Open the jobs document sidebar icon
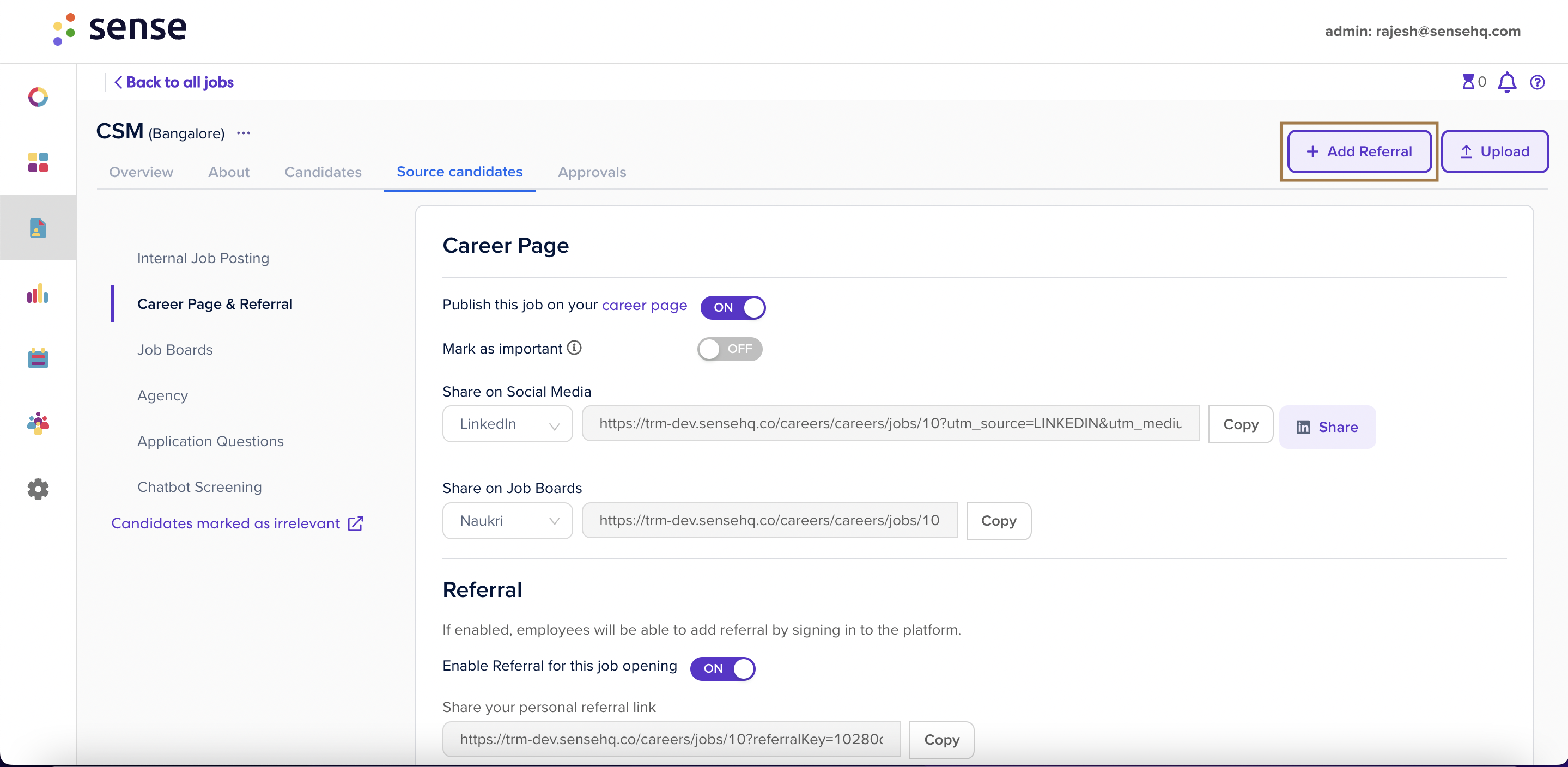The image size is (1568, 767). [38, 228]
